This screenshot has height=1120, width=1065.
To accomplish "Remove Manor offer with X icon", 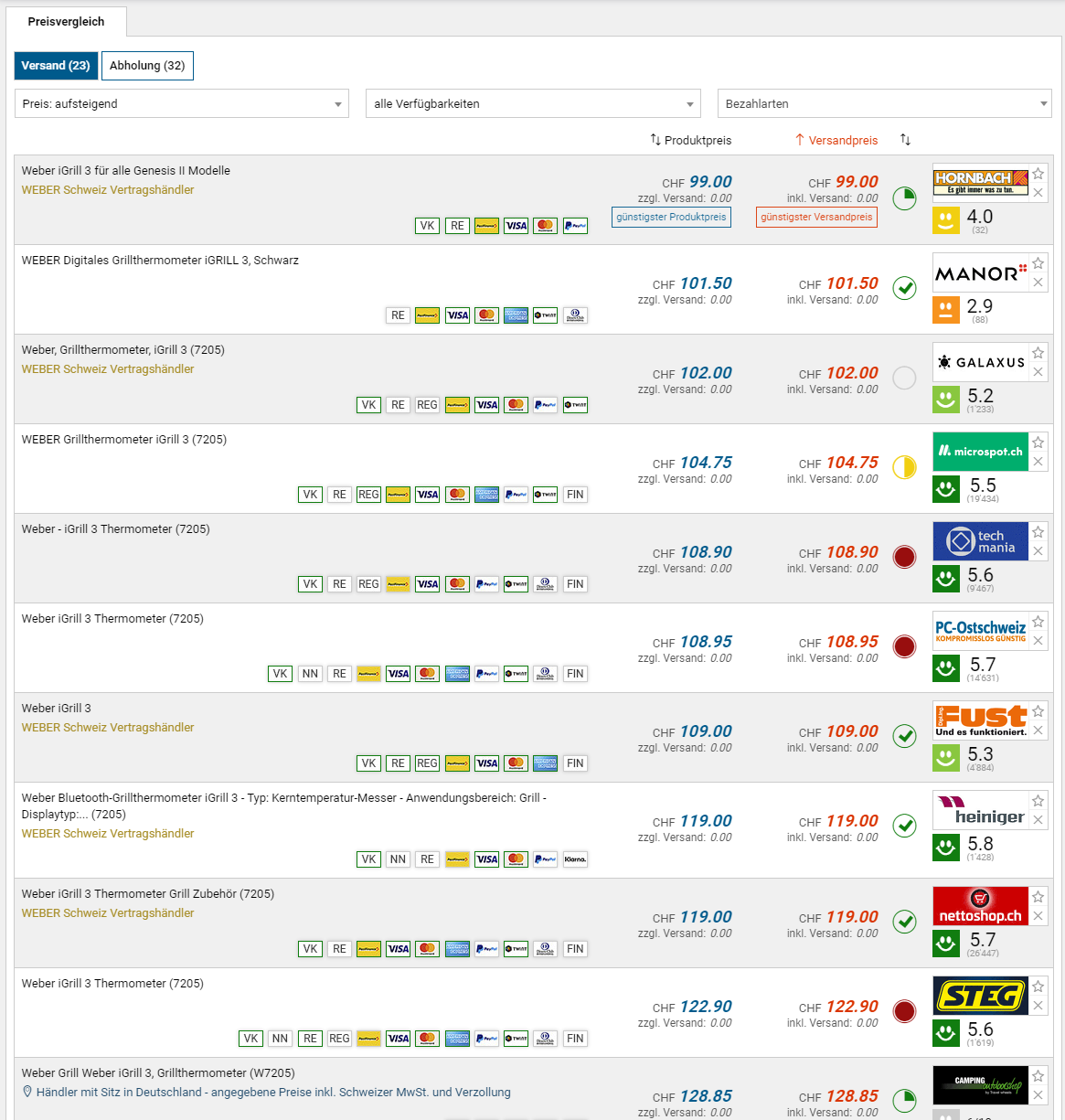I will [1038, 283].
